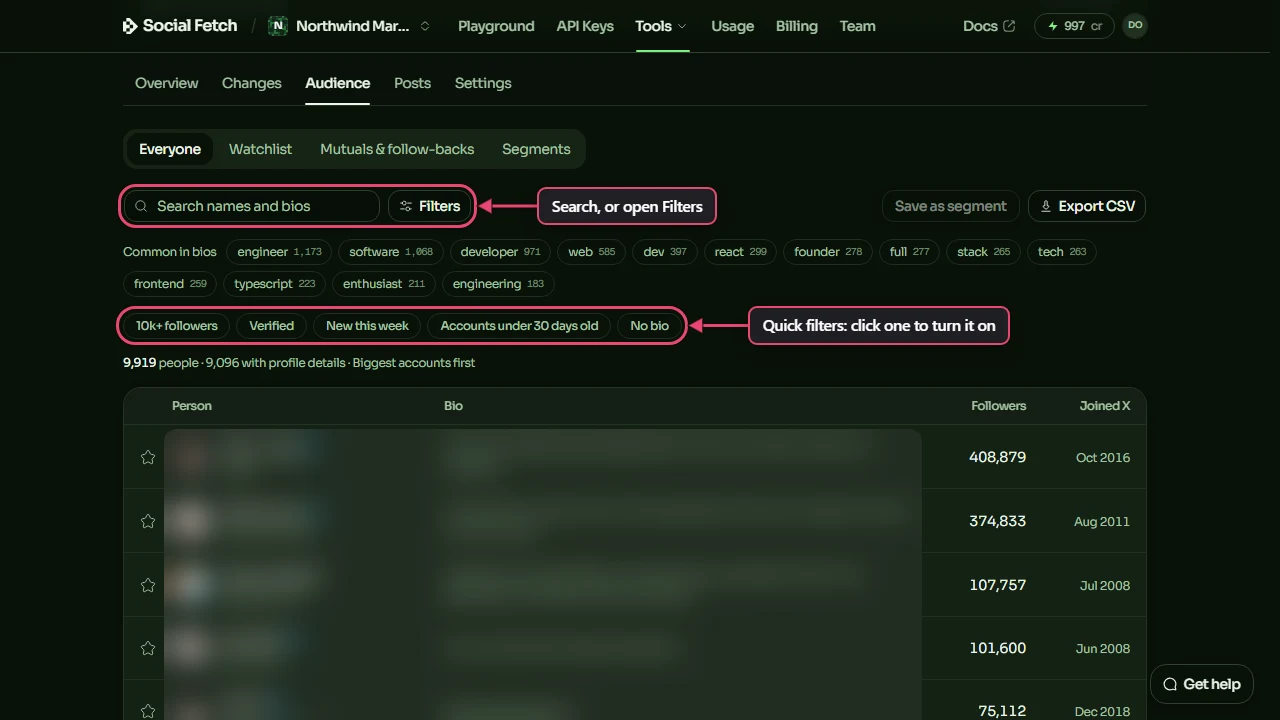Image resolution: width=1280 pixels, height=720 pixels.
Task: Filter by the react bio keyword
Action: [x=741, y=252]
